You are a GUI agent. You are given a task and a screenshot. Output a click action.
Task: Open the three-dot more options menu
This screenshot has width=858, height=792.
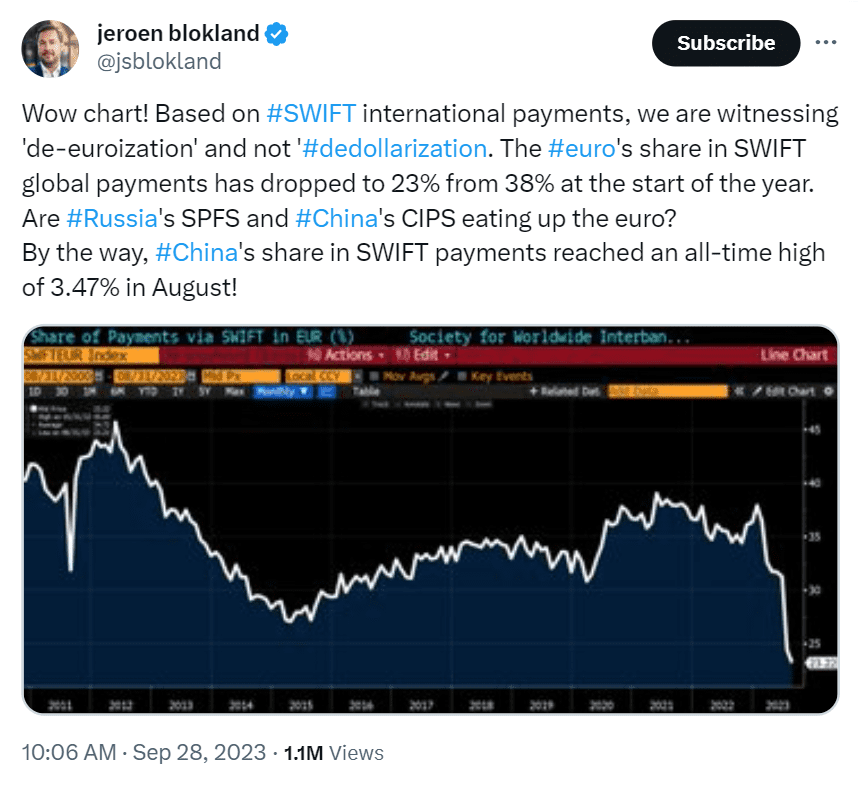[826, 43]
